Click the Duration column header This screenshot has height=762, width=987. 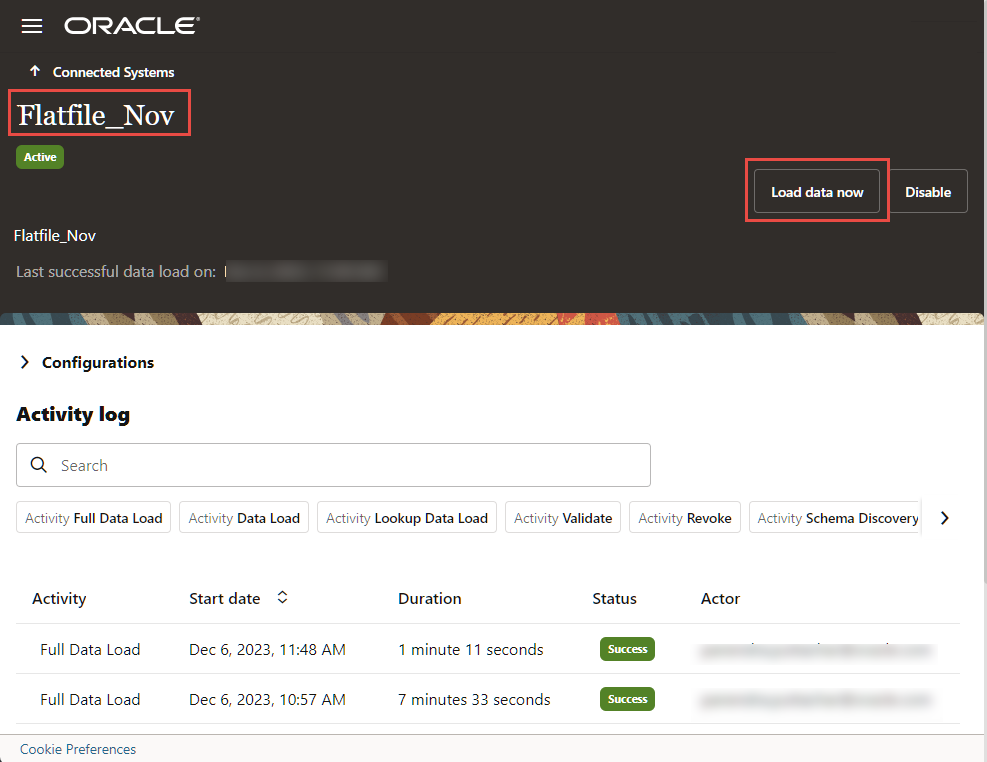click(x=429, y=598)
